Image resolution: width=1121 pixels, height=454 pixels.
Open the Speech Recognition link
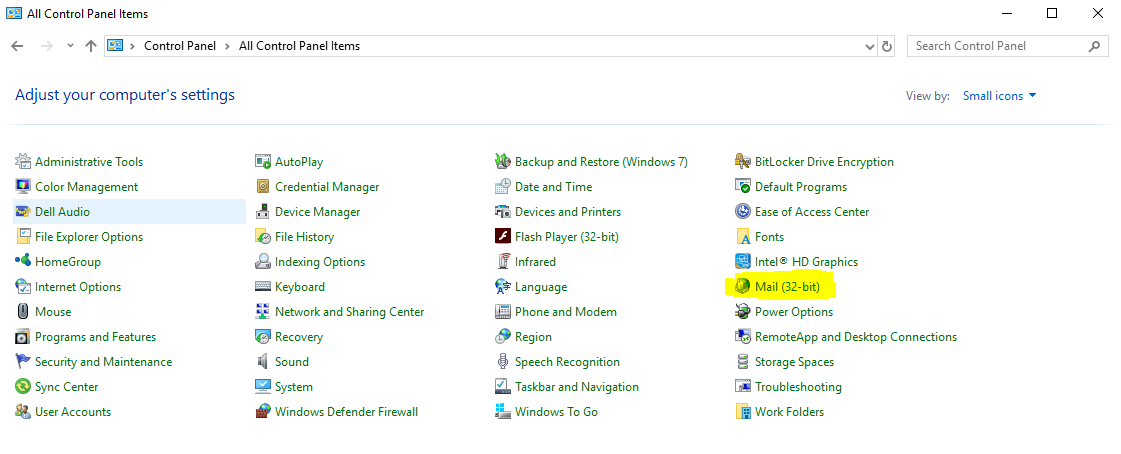567,362
